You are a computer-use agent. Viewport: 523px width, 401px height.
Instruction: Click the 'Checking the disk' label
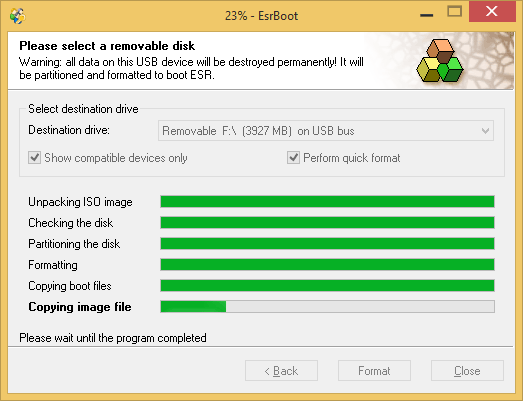(x=71, y=223)
